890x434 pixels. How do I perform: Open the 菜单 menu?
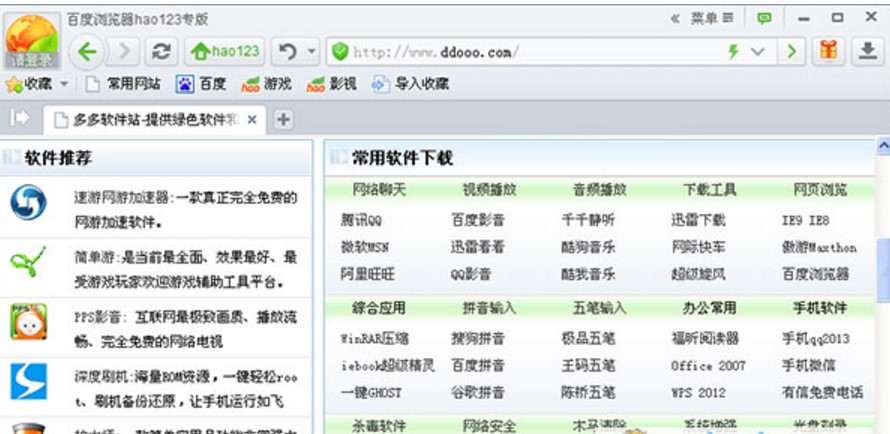(x=712, y=18)
